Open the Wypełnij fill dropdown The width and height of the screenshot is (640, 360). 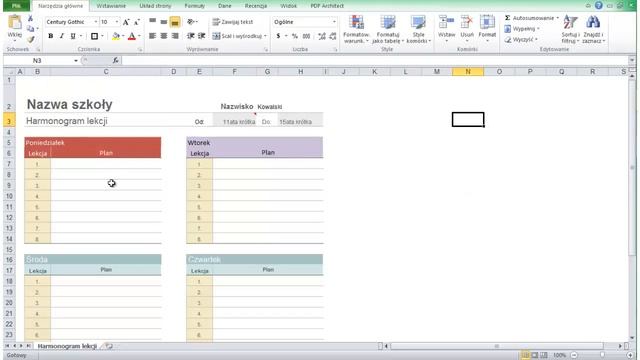(x=522, y=29)
